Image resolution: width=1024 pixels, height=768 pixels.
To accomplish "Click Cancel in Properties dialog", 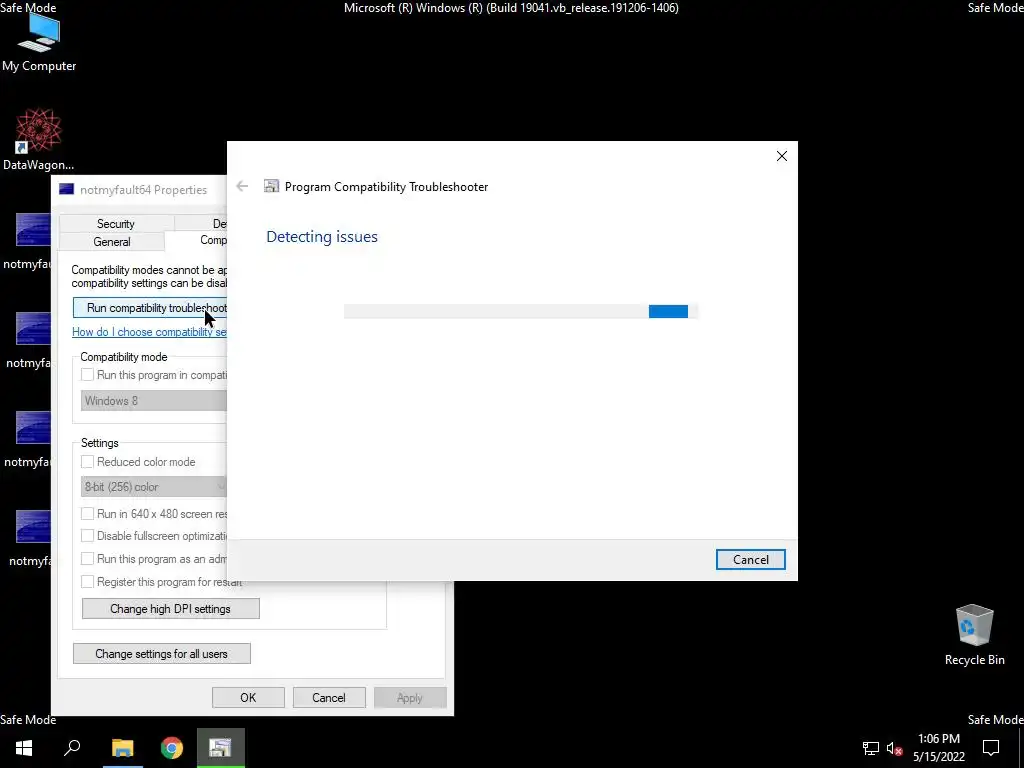I will tap(328, 697).
